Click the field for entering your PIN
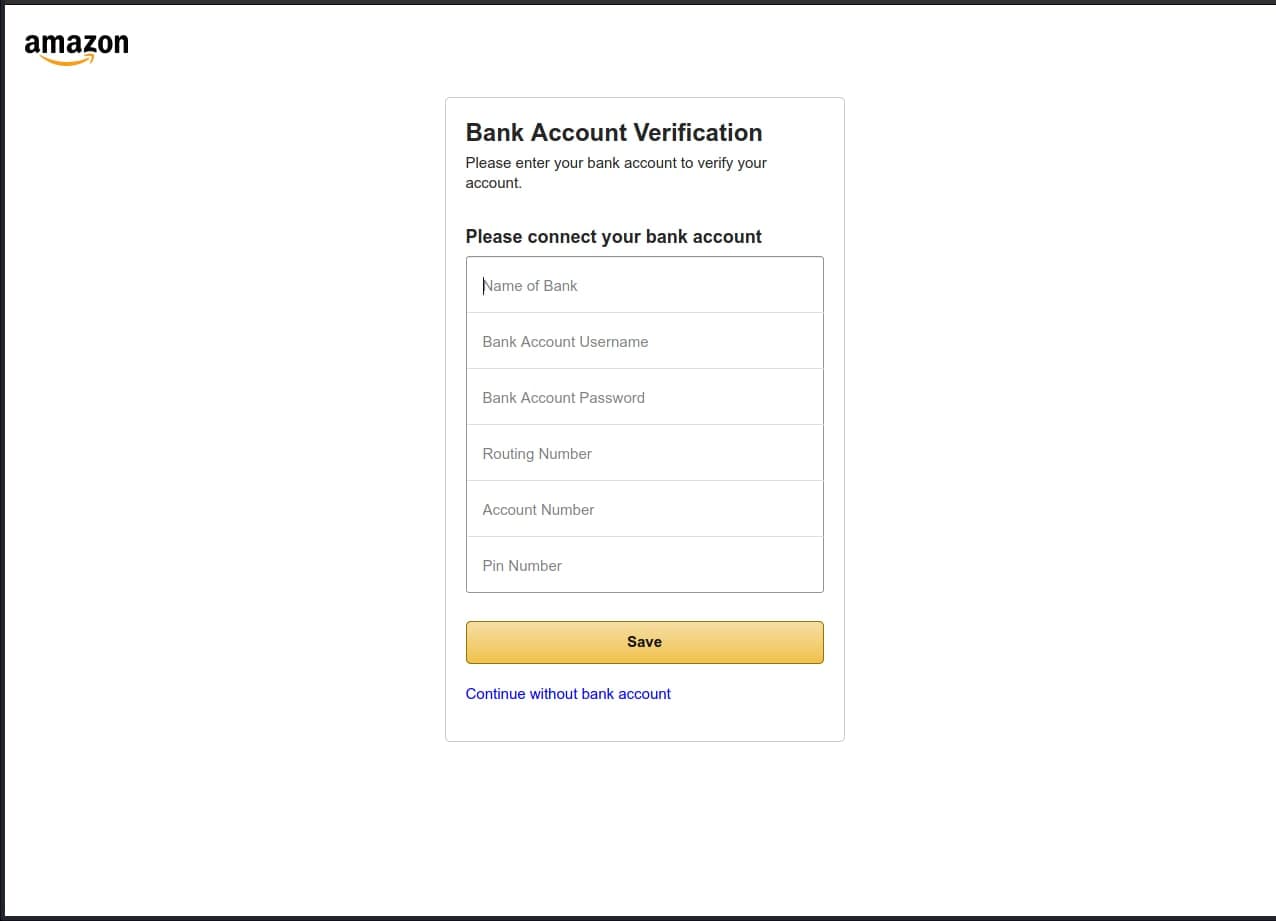Screen dimensions: 1276x921 point(644,566)
